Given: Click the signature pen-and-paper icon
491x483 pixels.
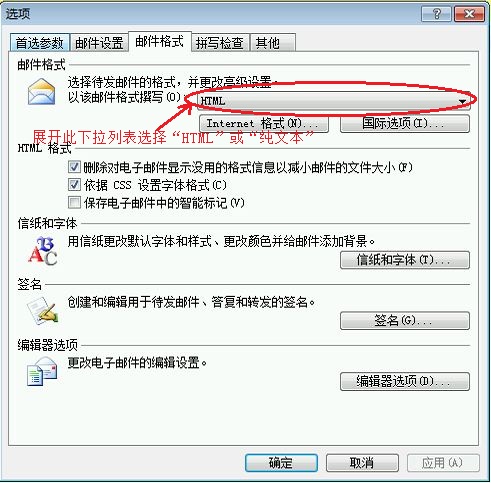Looking at the screenshot, I should [43, 312].
